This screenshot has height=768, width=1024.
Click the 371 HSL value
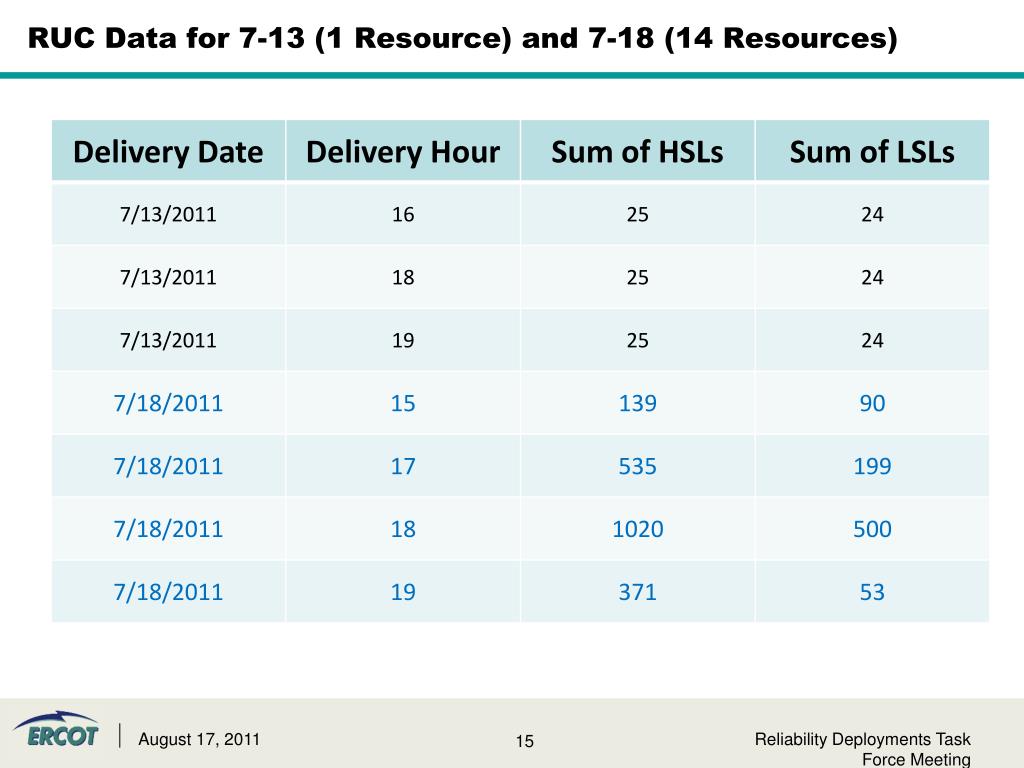[x=637, y=592]
